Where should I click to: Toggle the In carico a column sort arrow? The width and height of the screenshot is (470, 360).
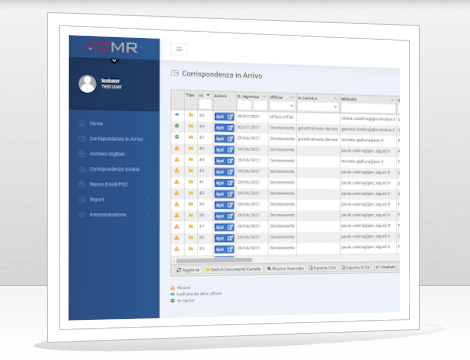pyautogui.click(x=335, y=99)
